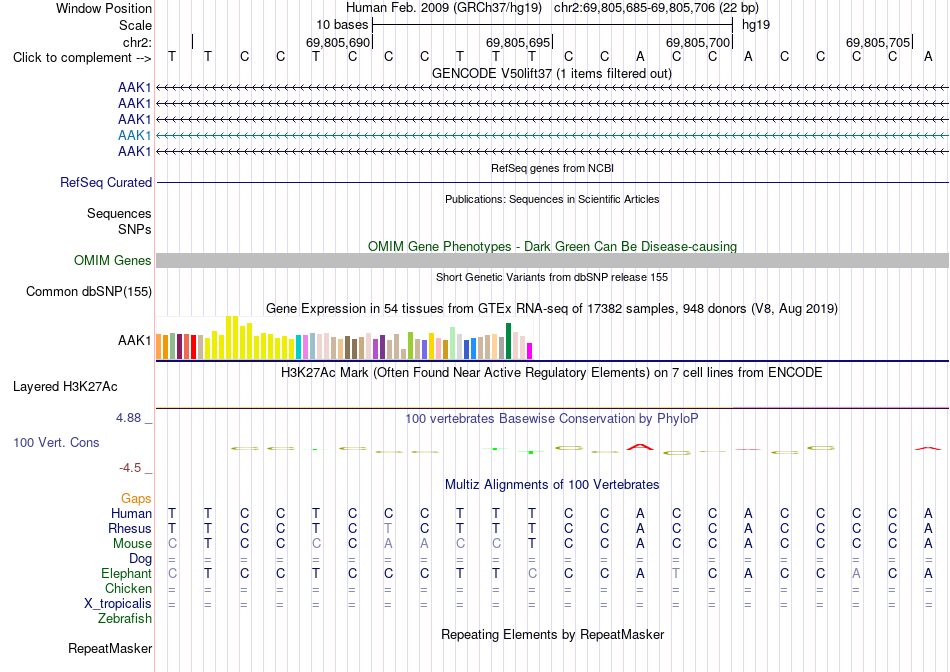Open the H3K27Ac Mark track title
Screen dimensions: 950x672
(552, 372)
